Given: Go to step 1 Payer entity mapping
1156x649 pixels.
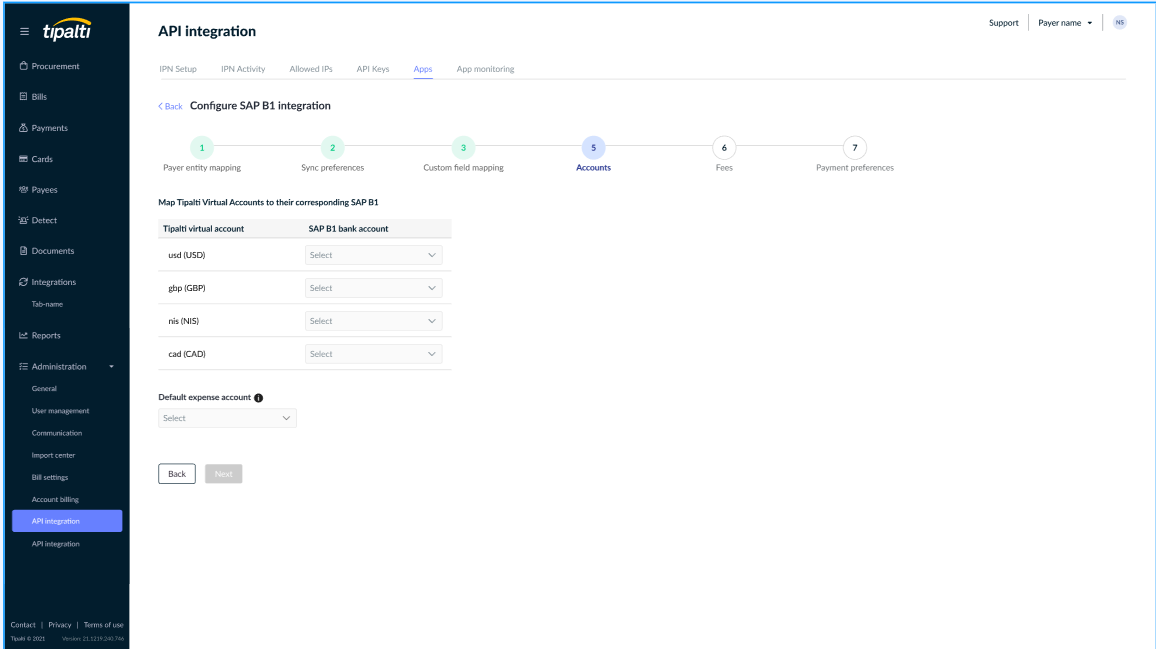Looking at the screenshot, I should (202, 148).
